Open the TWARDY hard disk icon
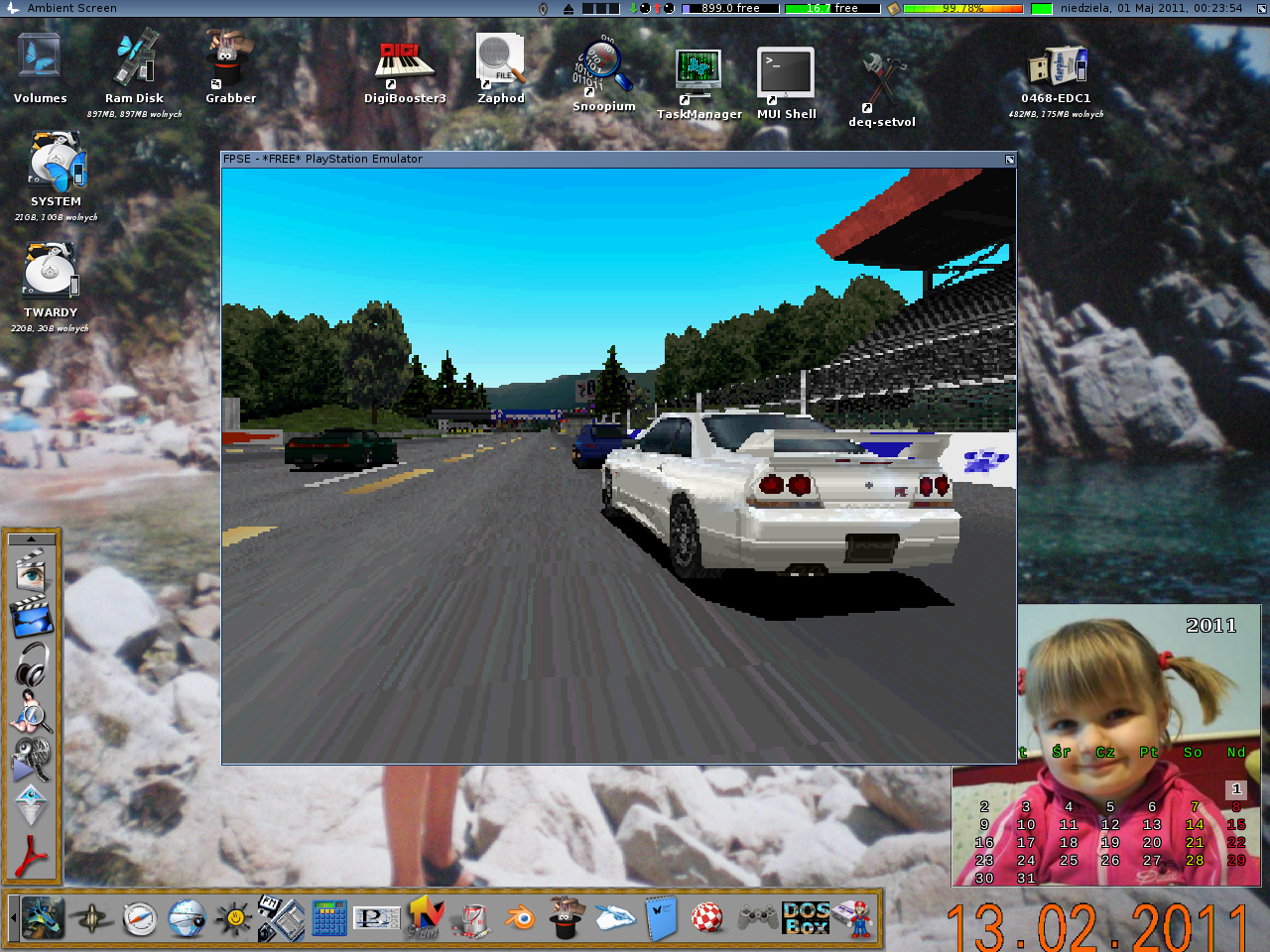The image size is (1270, 952). [x=51, y=272]
